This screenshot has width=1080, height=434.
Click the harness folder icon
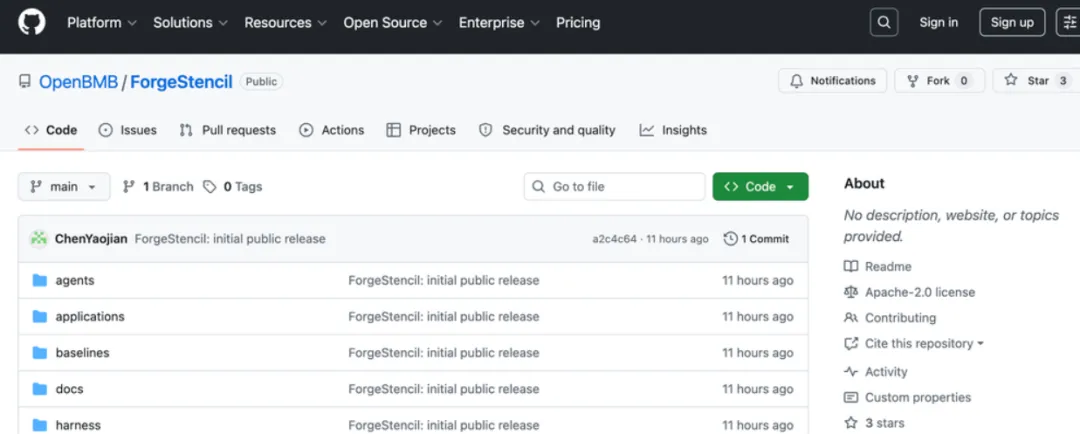pos(40,424)
